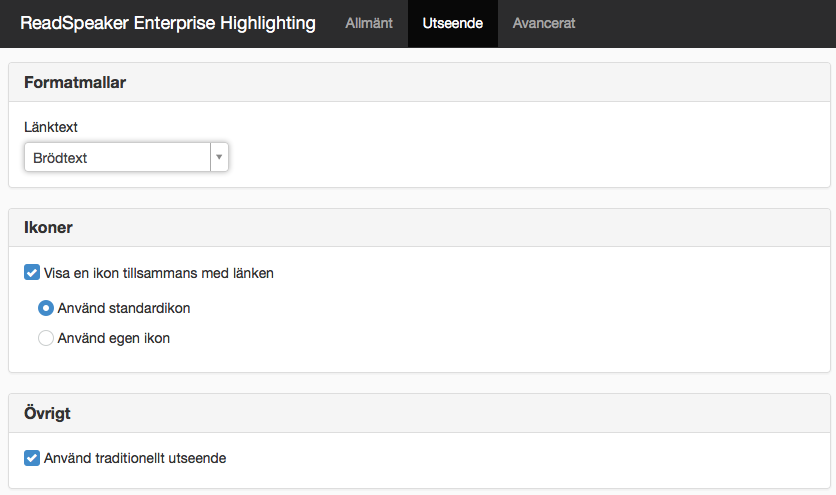Toggle Använd traditionellt utseende checkbox

coord(32,458)
